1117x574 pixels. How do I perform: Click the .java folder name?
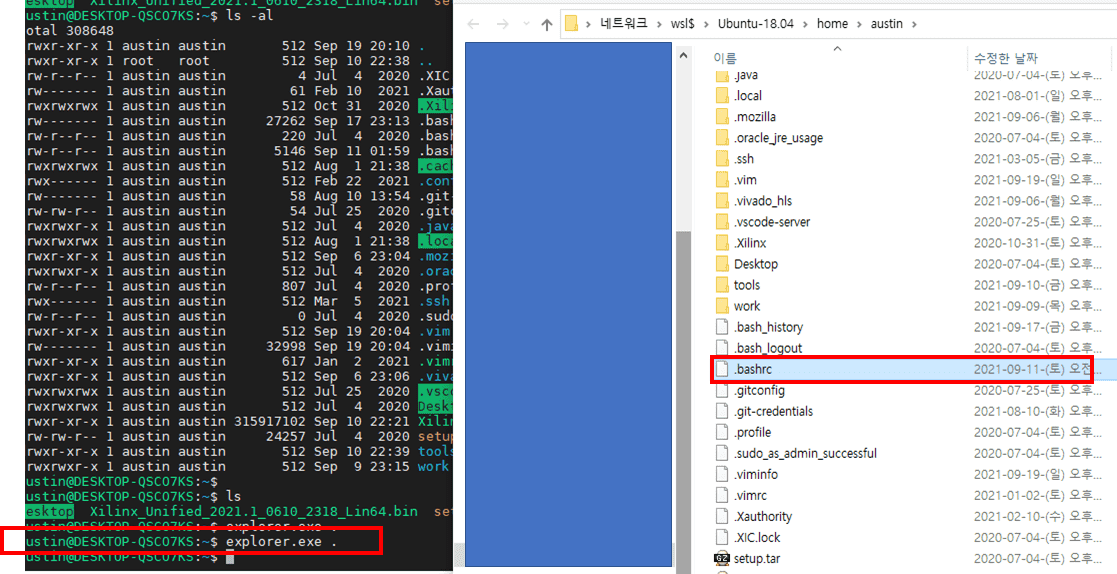(x=746, y=75)
